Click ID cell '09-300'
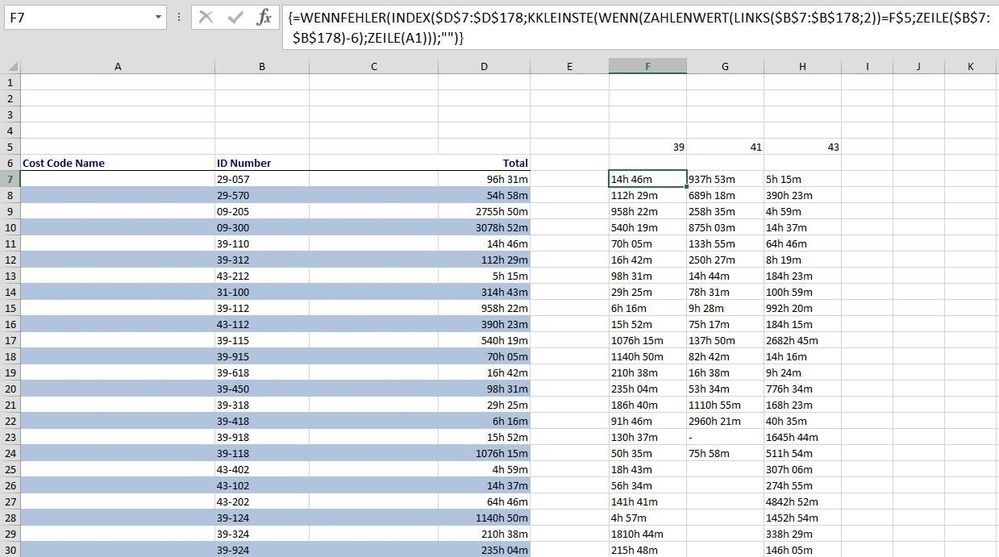This screenshot has height=557, width=999. [x=262, y=228]
